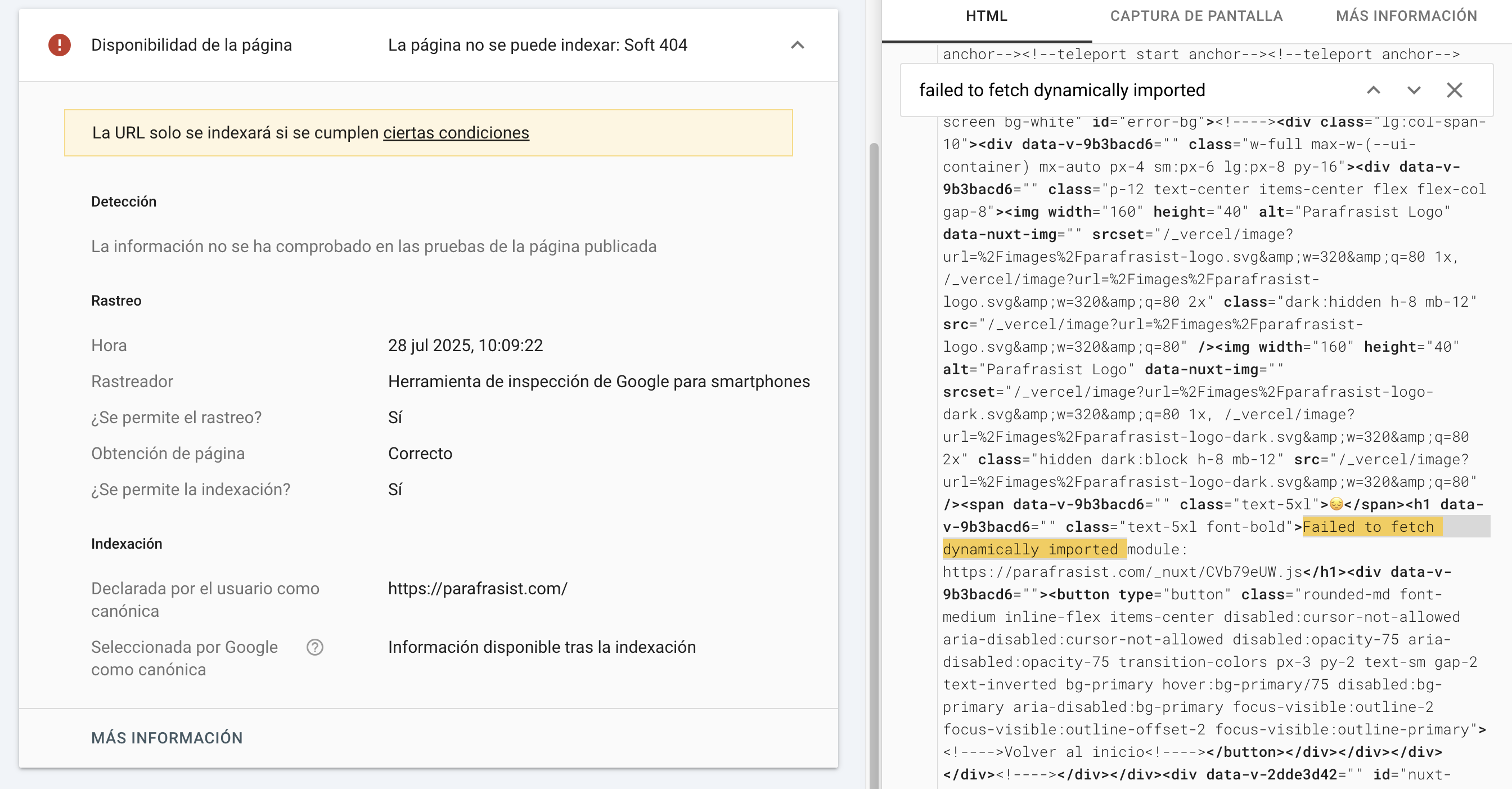
Task: Click the _nuxt/CVb79eUW.js URL in HTML code
Action: point(1123,572)
